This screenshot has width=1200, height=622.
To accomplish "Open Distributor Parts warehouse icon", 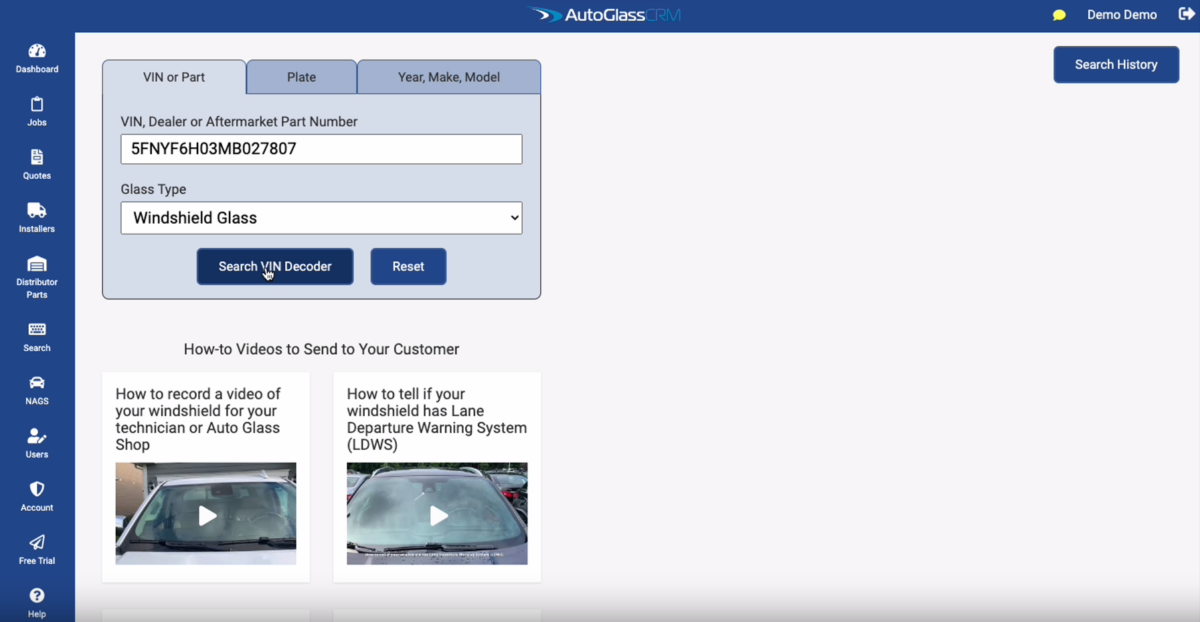I will 37,265.
